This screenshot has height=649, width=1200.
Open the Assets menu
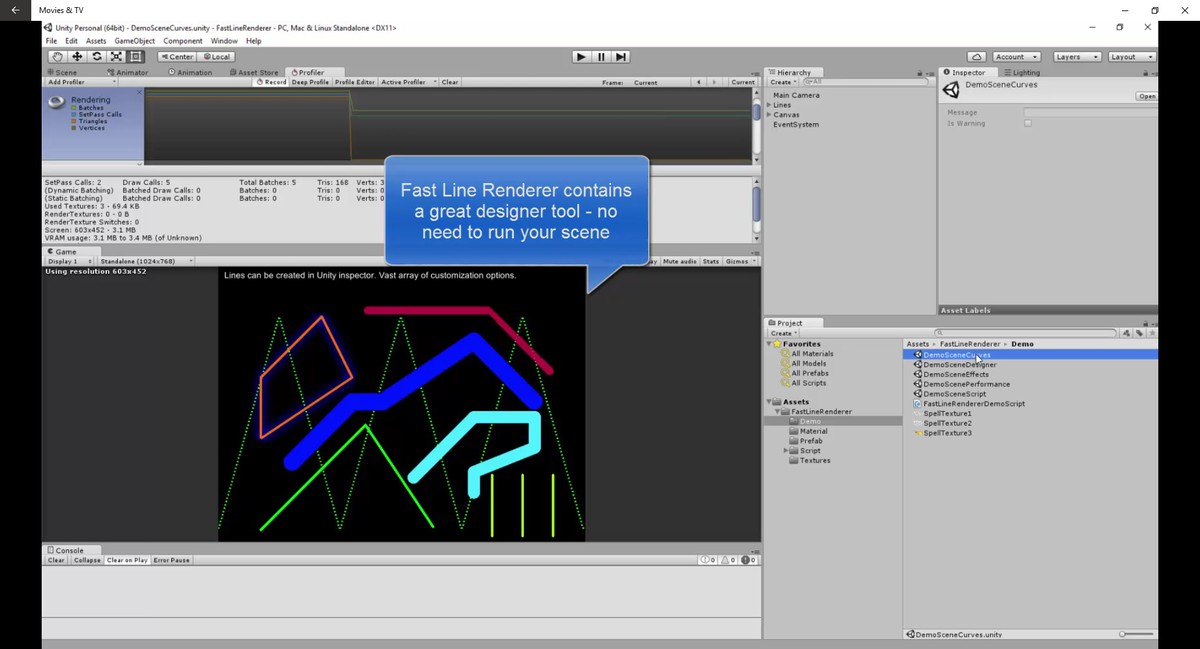tap(96, 41)
